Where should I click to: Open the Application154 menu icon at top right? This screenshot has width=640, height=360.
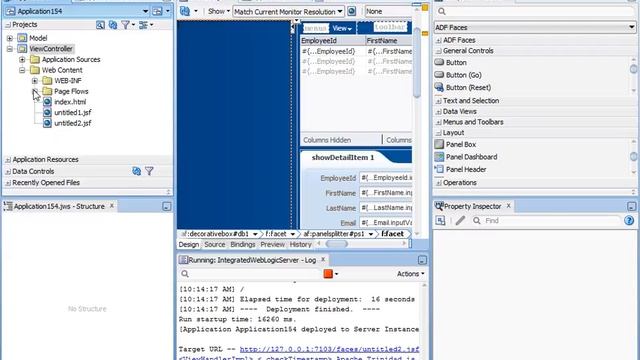pyautogui.click(x=158, y=11)
